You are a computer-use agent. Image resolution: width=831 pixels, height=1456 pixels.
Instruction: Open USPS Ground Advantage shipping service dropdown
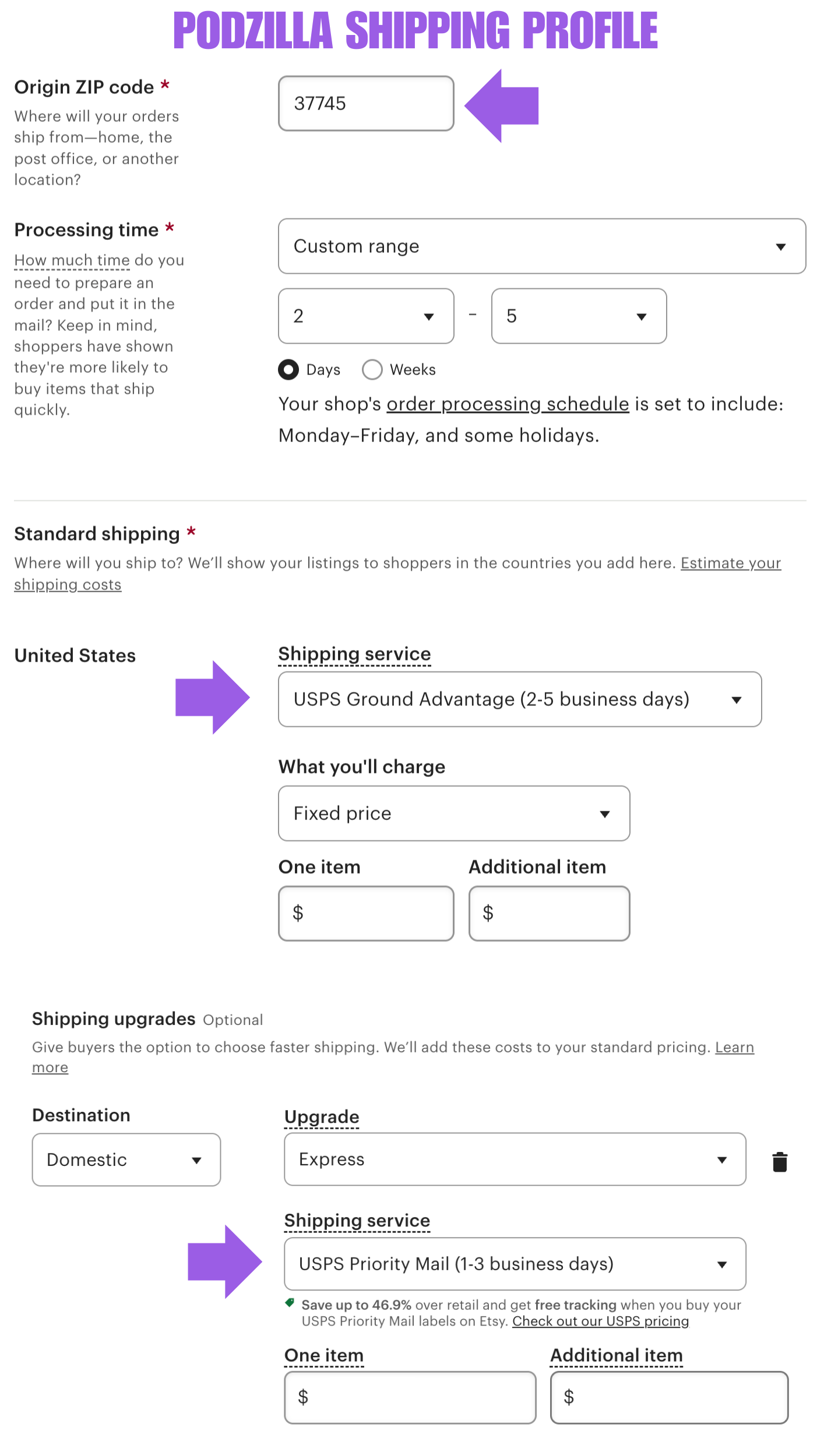tap(519, 699)
